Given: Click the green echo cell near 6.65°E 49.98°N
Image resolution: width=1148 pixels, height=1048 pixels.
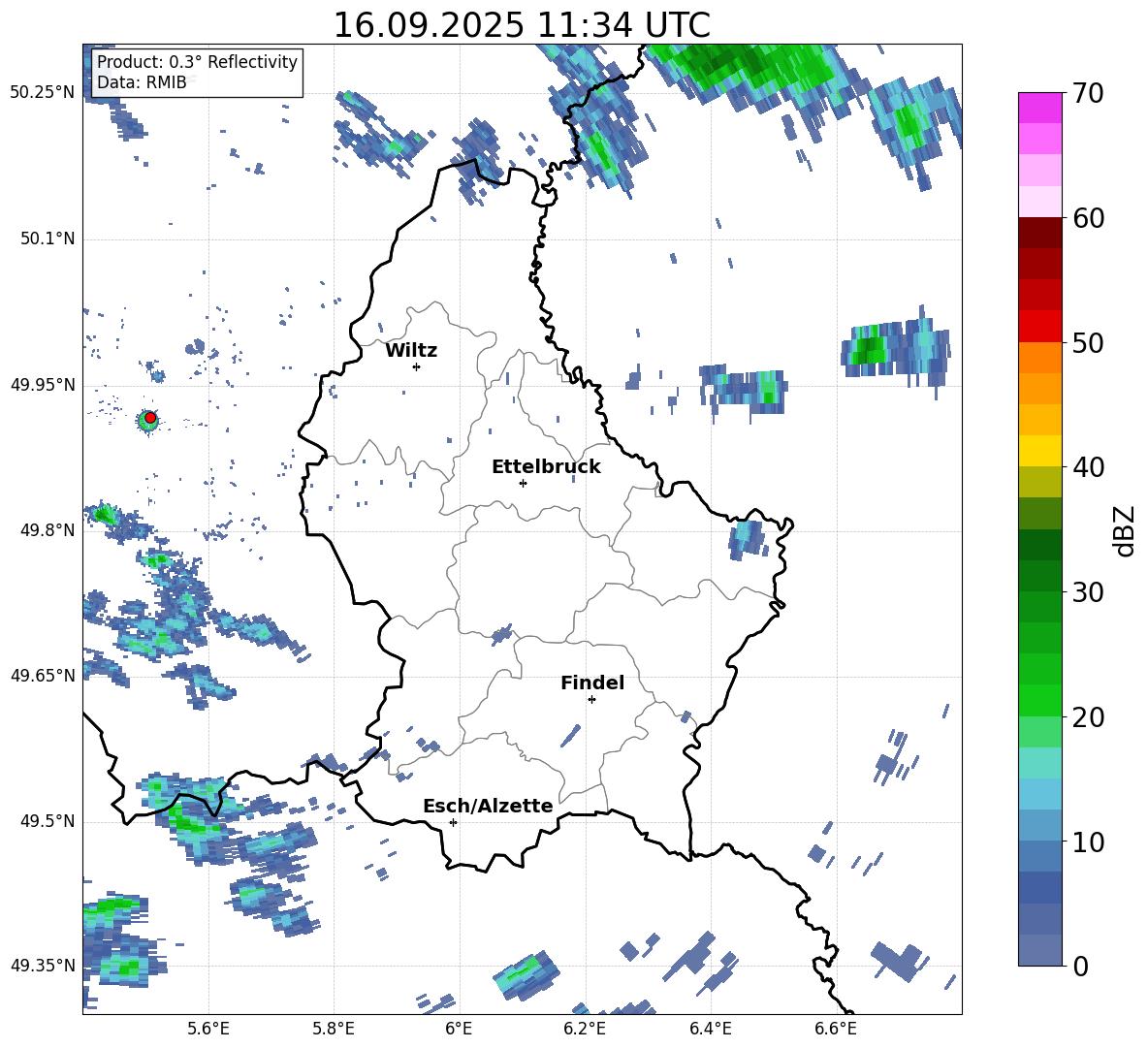Looking at the screenshot, I should pos(870,348).
